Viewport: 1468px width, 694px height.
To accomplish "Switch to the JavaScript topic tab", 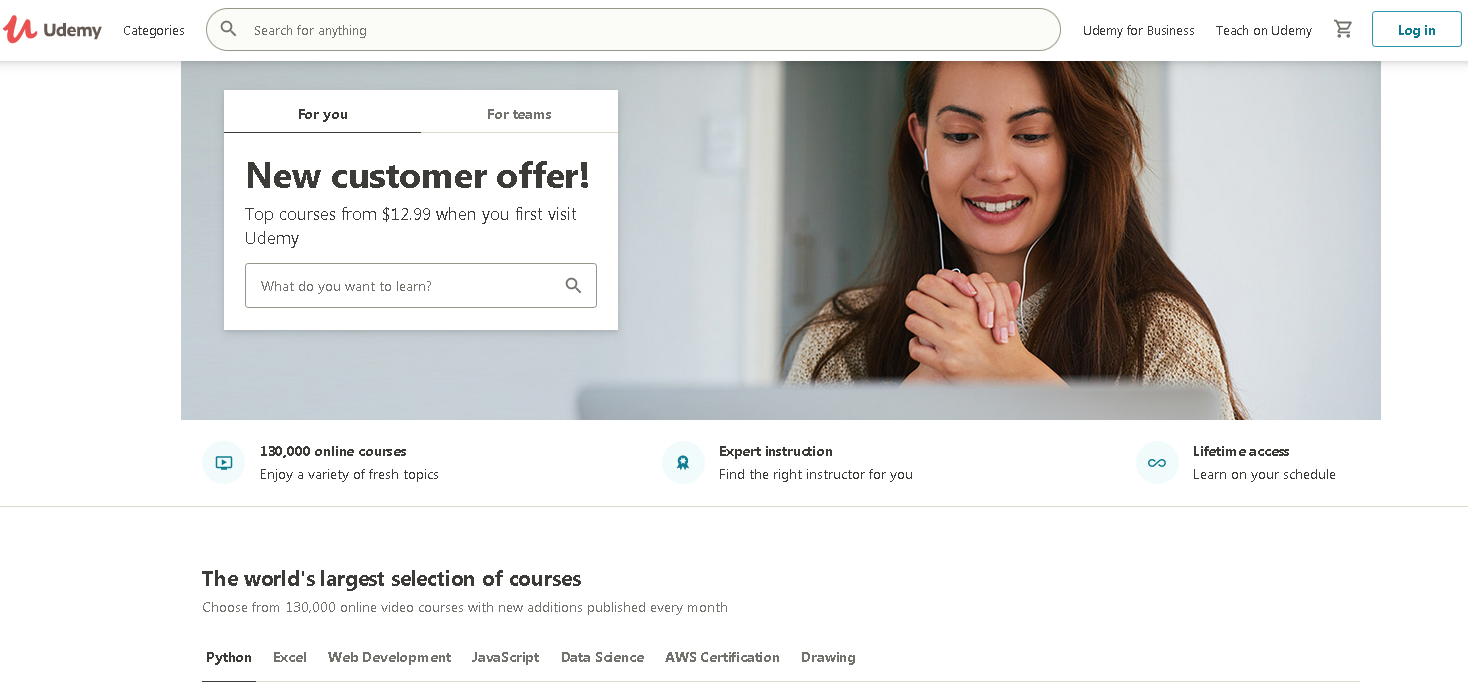I will [x=505, y=657].
